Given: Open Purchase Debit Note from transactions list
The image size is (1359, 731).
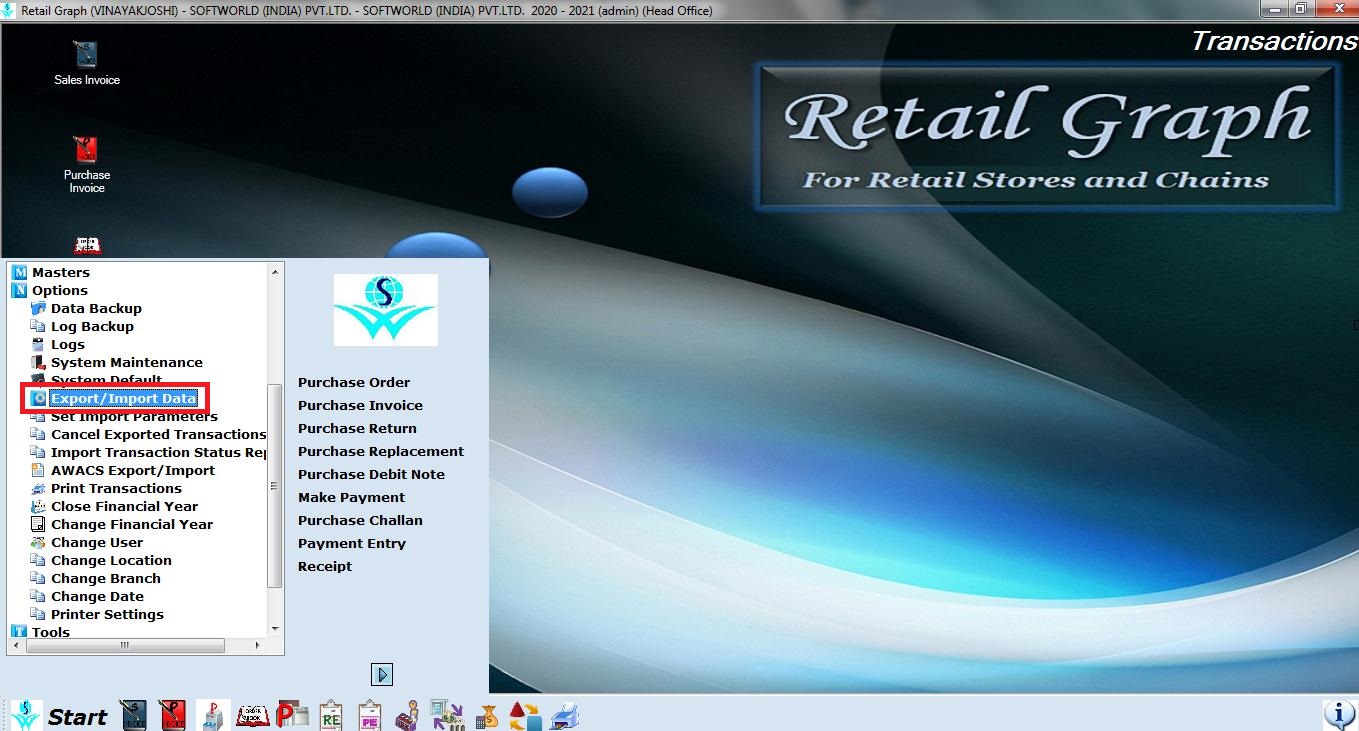Looking at the screenshot, I should (371, 474).
